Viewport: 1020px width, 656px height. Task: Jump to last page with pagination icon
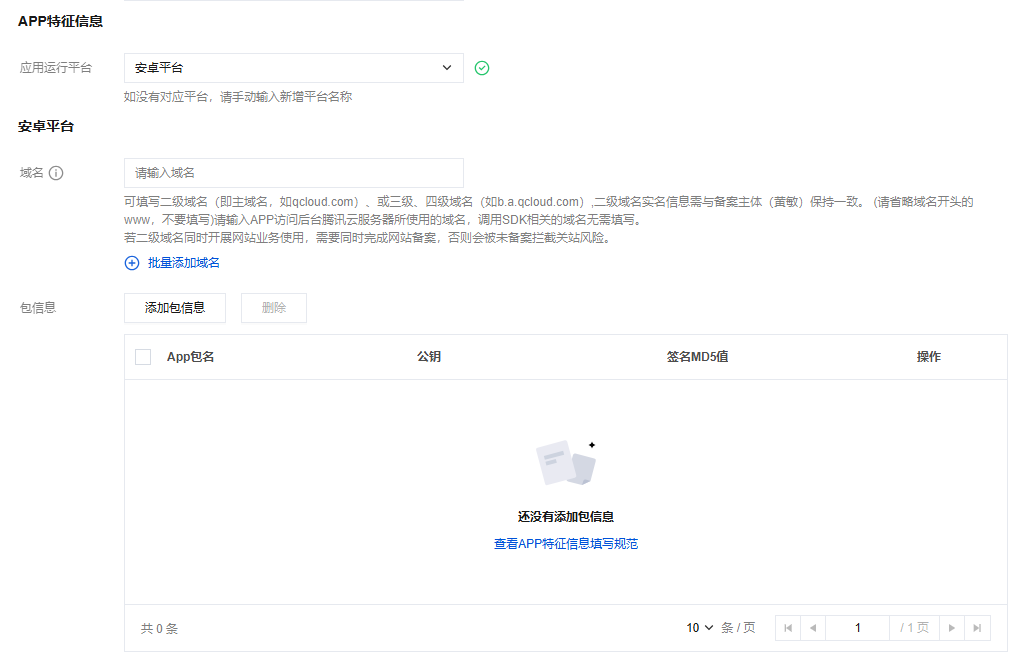pos(977,628)
